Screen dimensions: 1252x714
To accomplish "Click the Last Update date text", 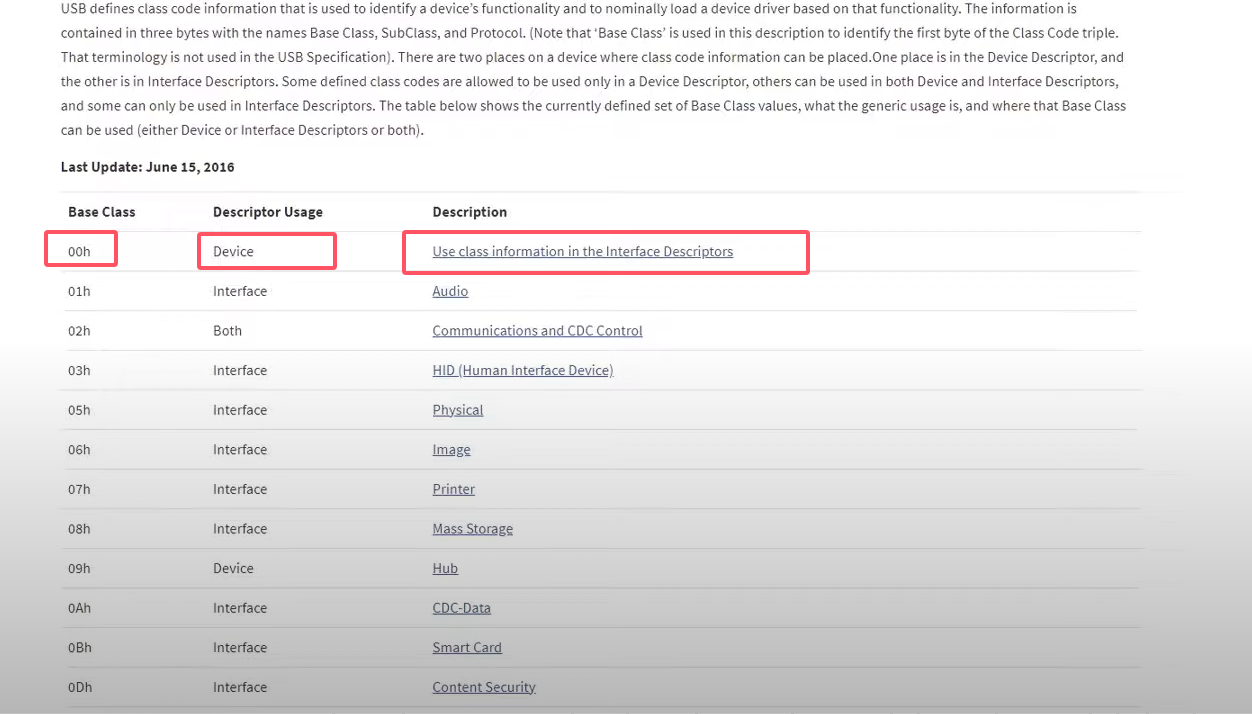I will [x=147, y=167].
